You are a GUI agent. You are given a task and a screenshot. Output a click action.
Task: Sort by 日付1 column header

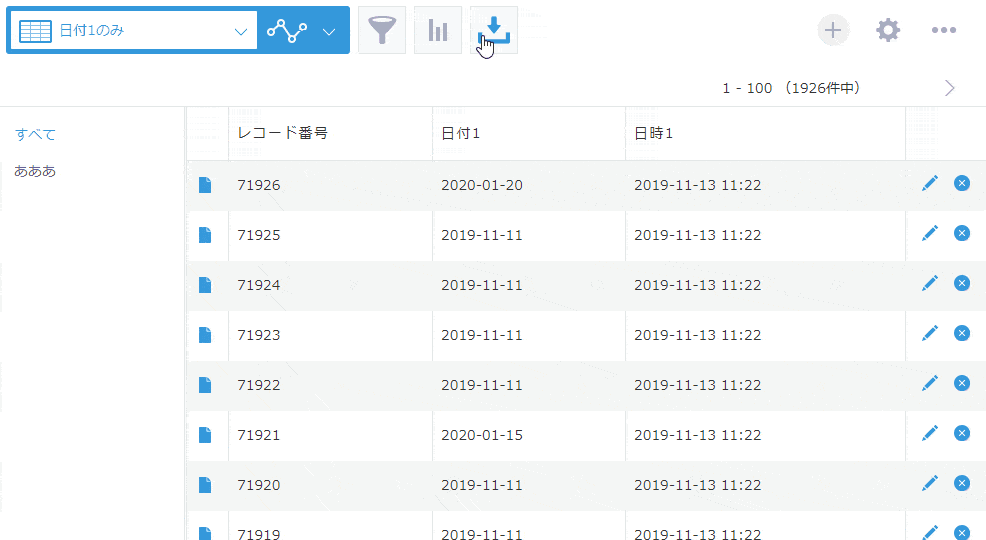[460, 133]
